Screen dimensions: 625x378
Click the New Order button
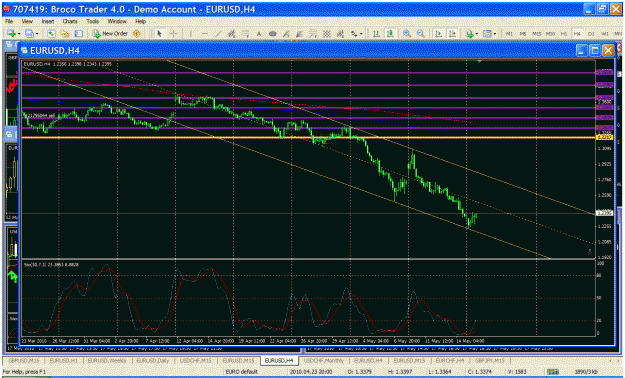110,34
